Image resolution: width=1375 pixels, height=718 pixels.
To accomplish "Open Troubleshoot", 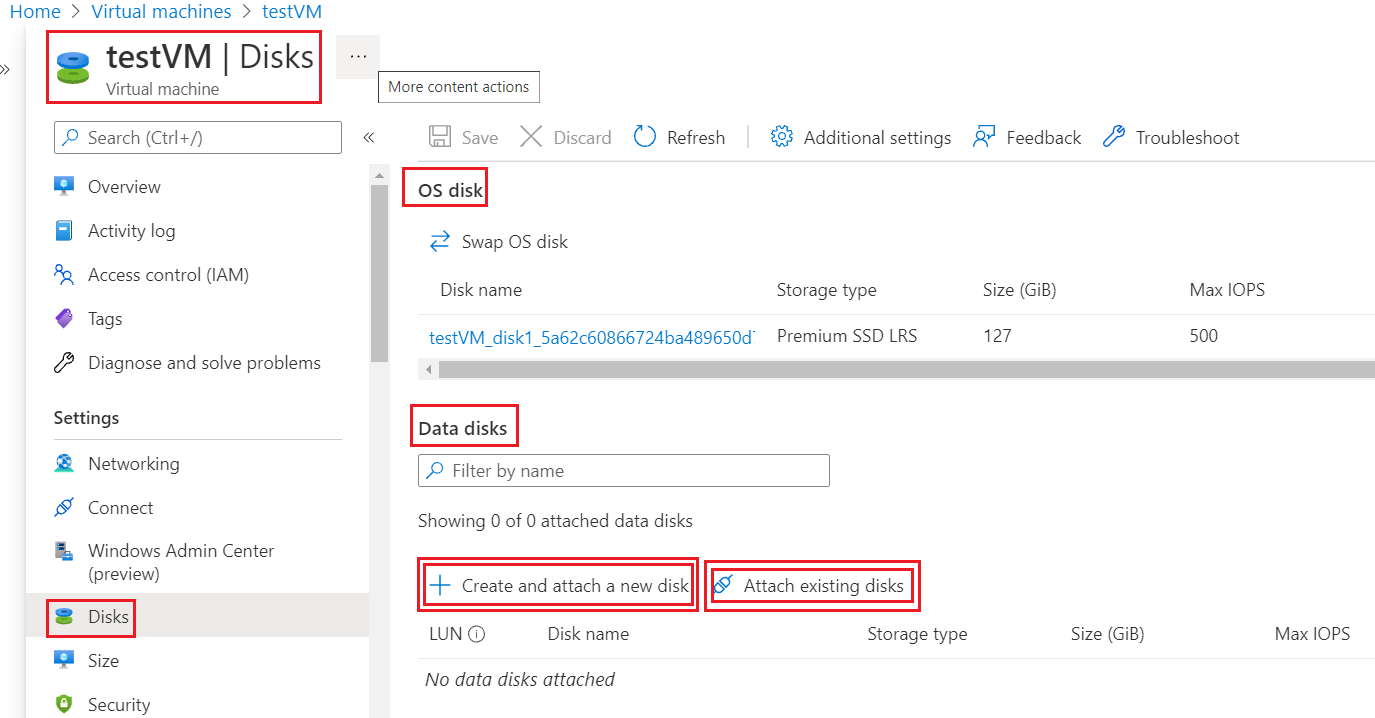I will pos(1171,138).
